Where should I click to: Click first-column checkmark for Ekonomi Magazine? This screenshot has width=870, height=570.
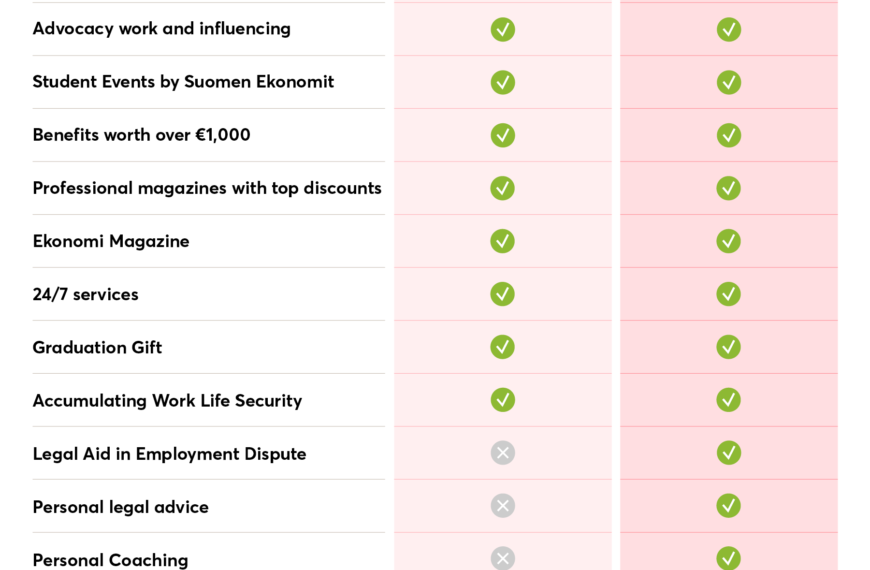(x=503, y=241)
